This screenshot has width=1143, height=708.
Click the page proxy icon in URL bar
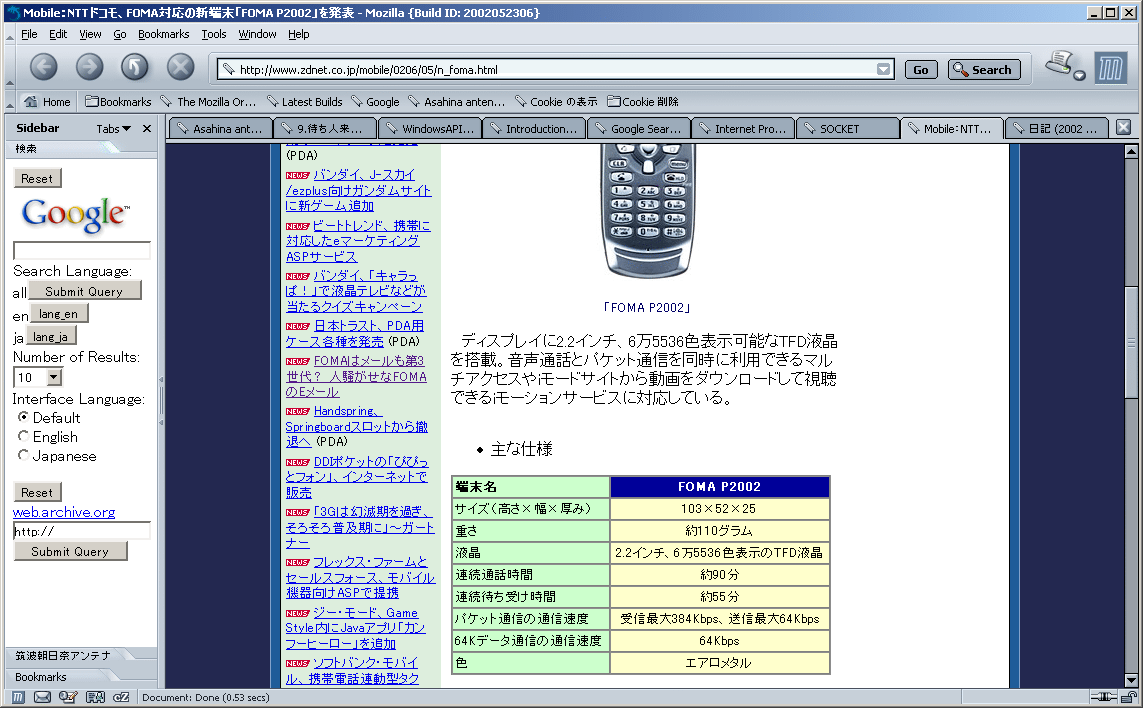click(229, 69)
